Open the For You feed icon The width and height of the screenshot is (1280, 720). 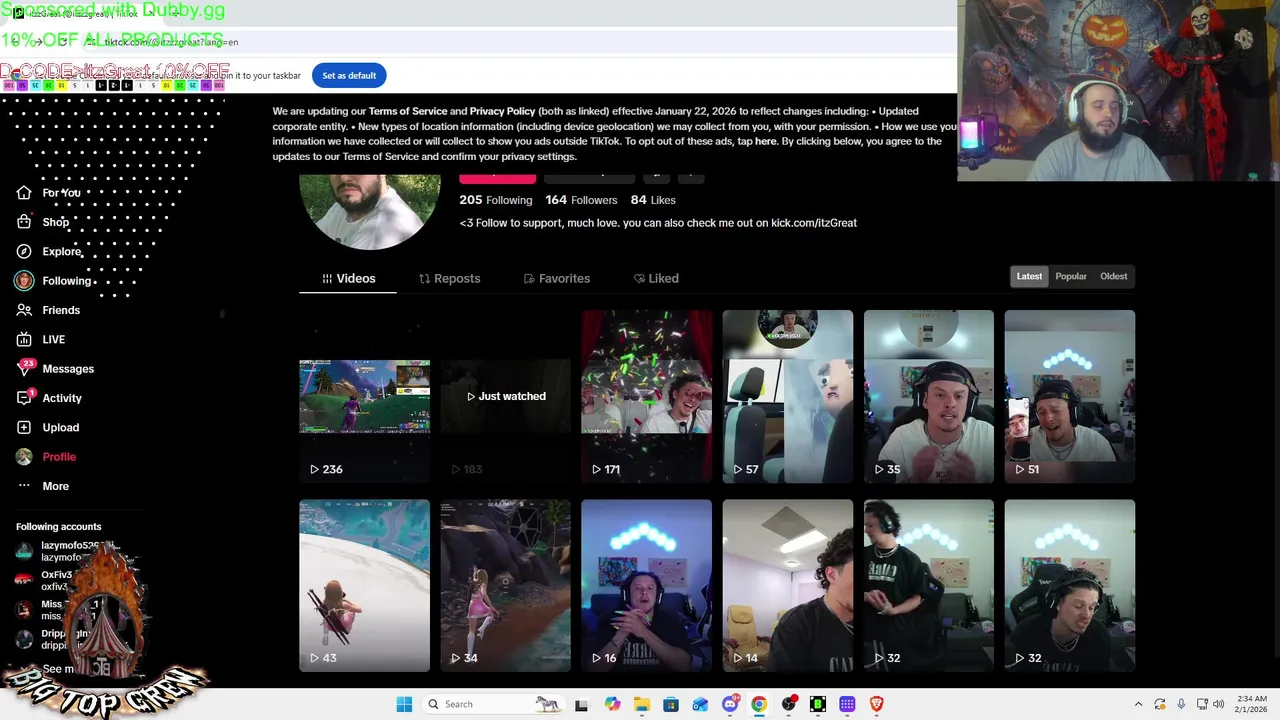24,193
